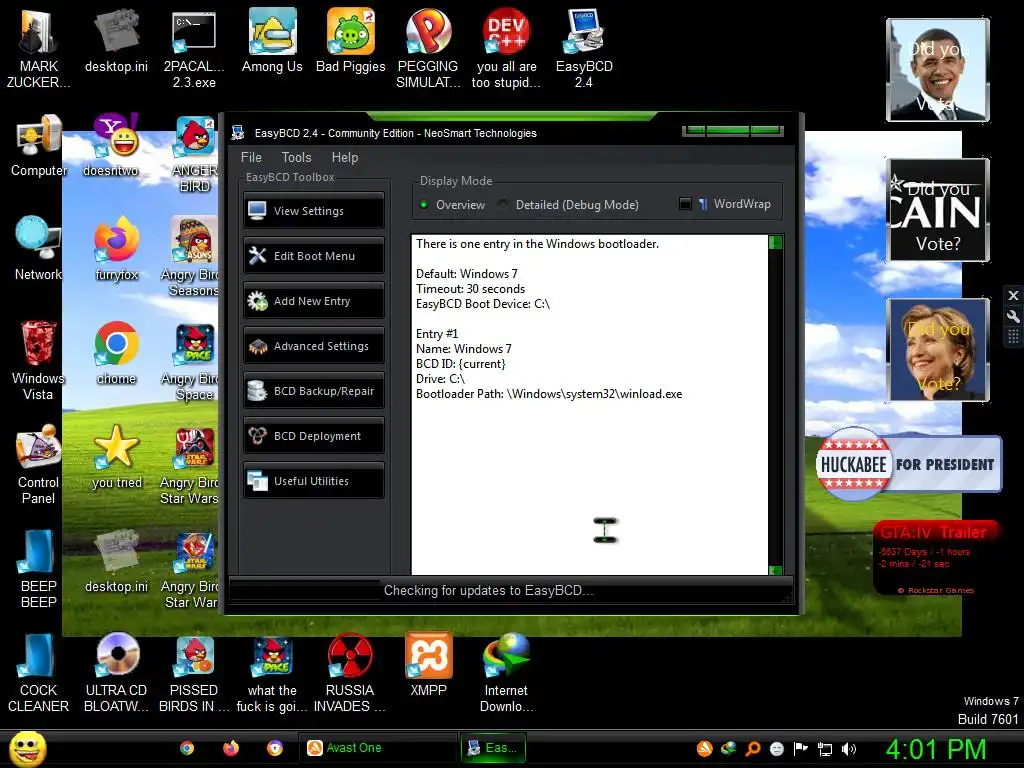The height and width of the screenshot is (768, 1024).
Task: Select the COCK CLEANER desktop icon
Action: [x=38, y=673]
